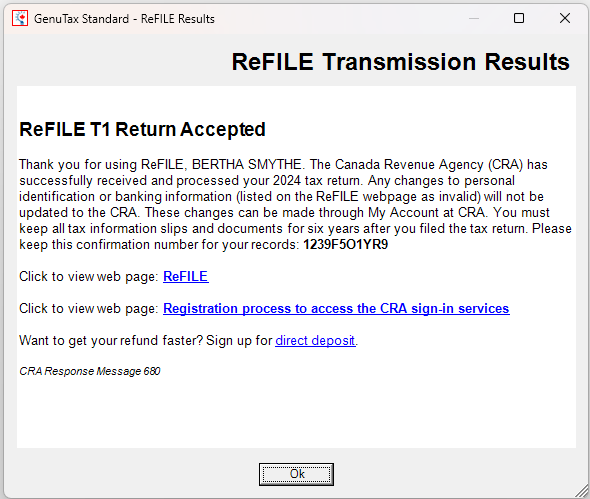
Task: Close the ReFILE Results dialog
Action: pyautogui.click(x=564, y=18)
